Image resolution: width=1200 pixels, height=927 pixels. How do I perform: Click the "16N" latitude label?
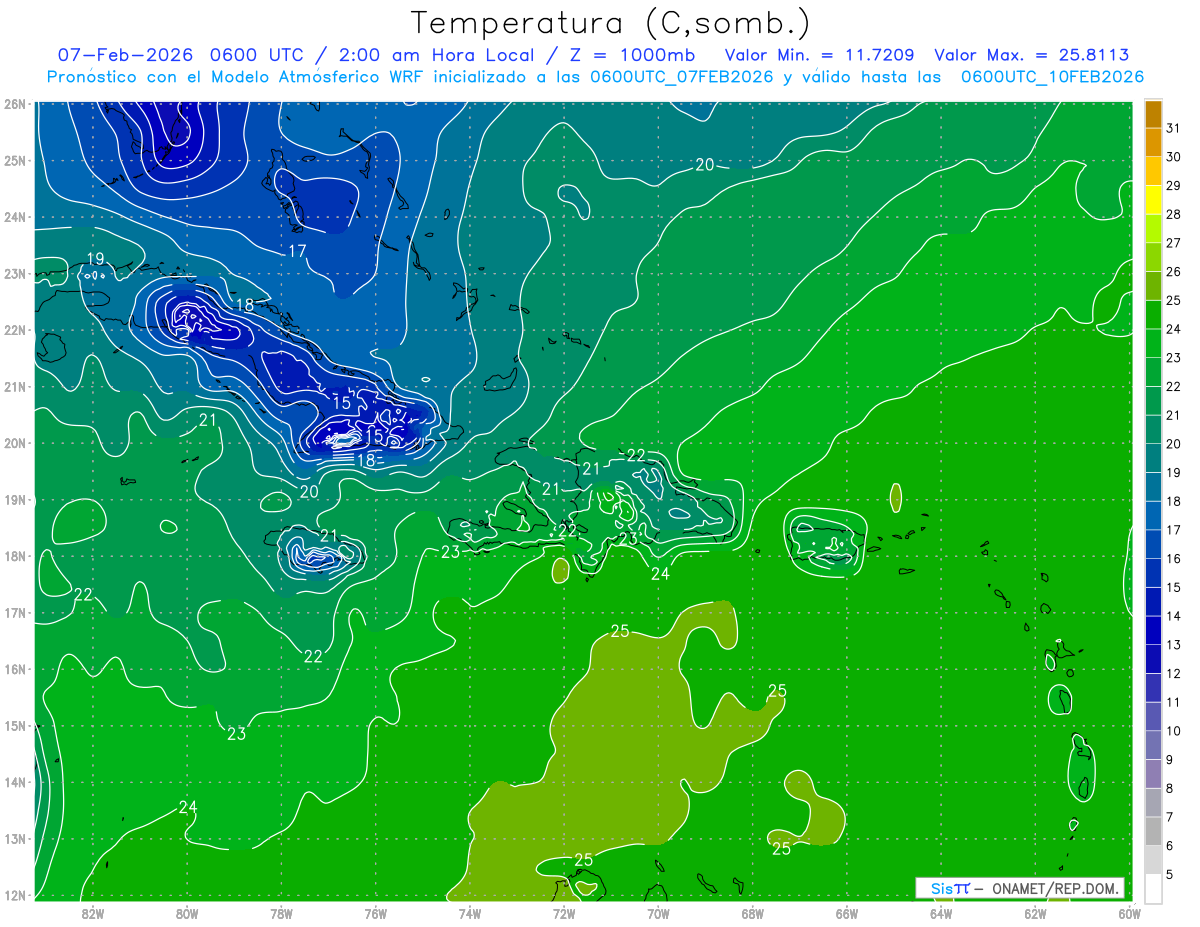[x=14, y=669]
